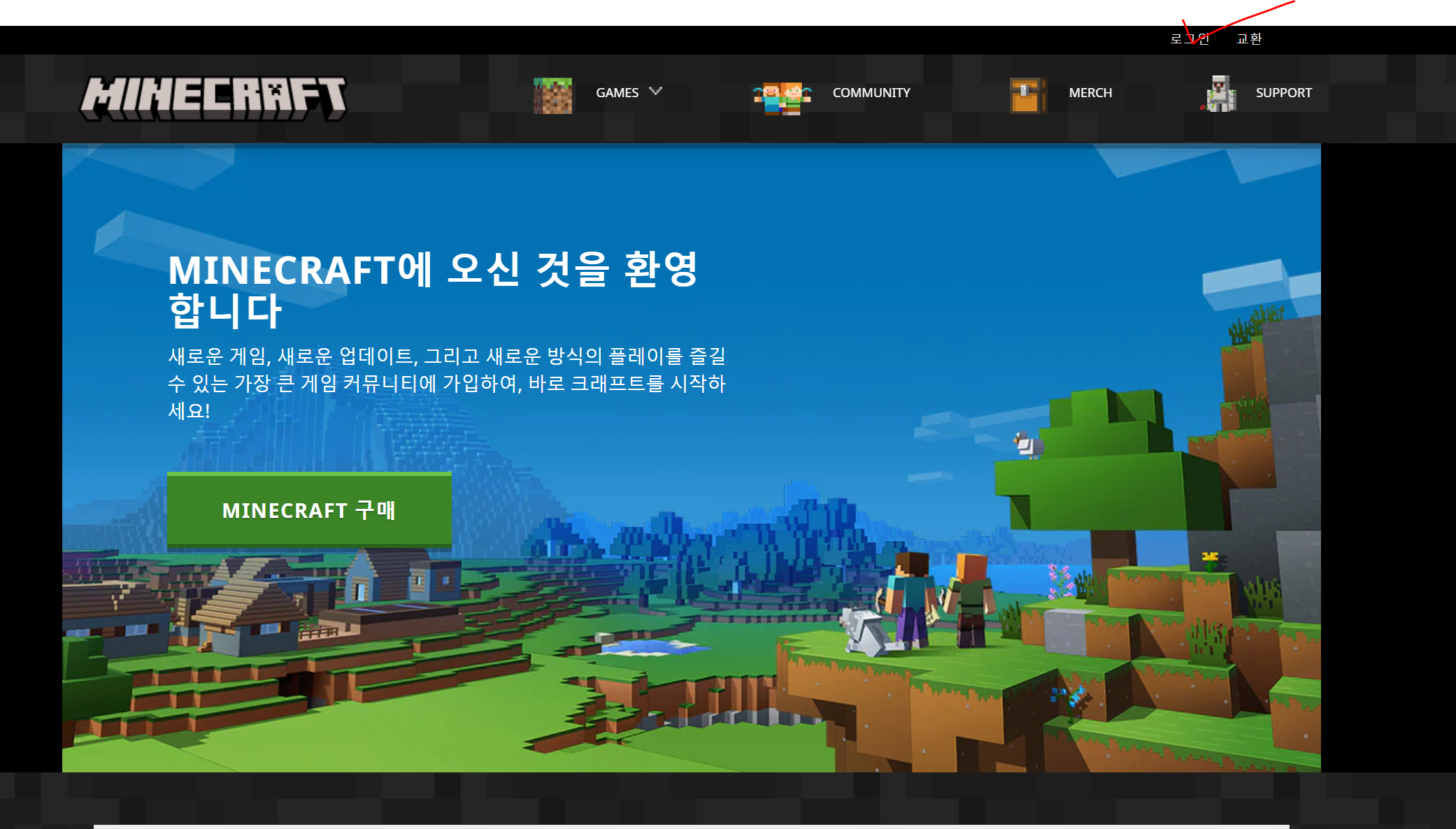Click the hero description paragraph text
This screenshot has height=829, width=1456.
446,383
